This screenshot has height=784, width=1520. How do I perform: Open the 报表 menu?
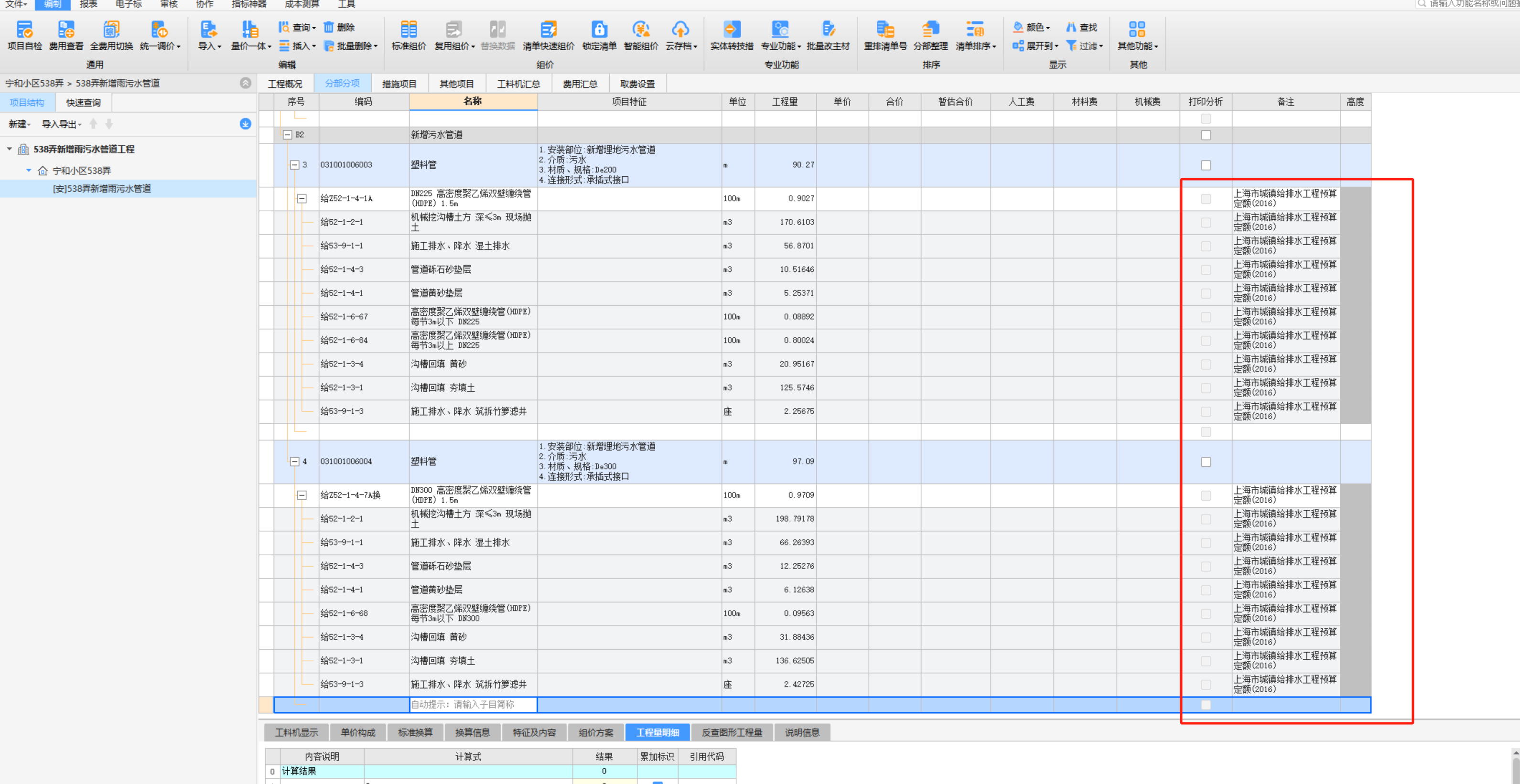(88, 4)
